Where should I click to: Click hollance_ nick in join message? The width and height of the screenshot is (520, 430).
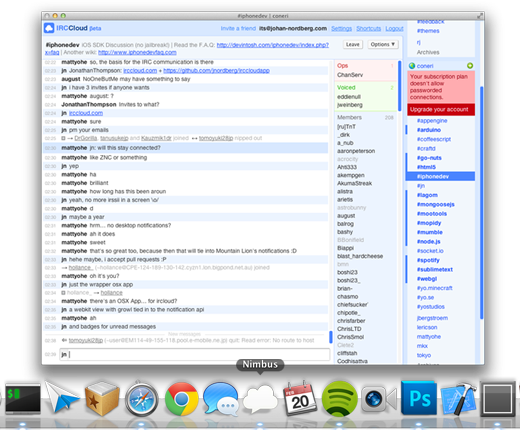coord(81,268)
